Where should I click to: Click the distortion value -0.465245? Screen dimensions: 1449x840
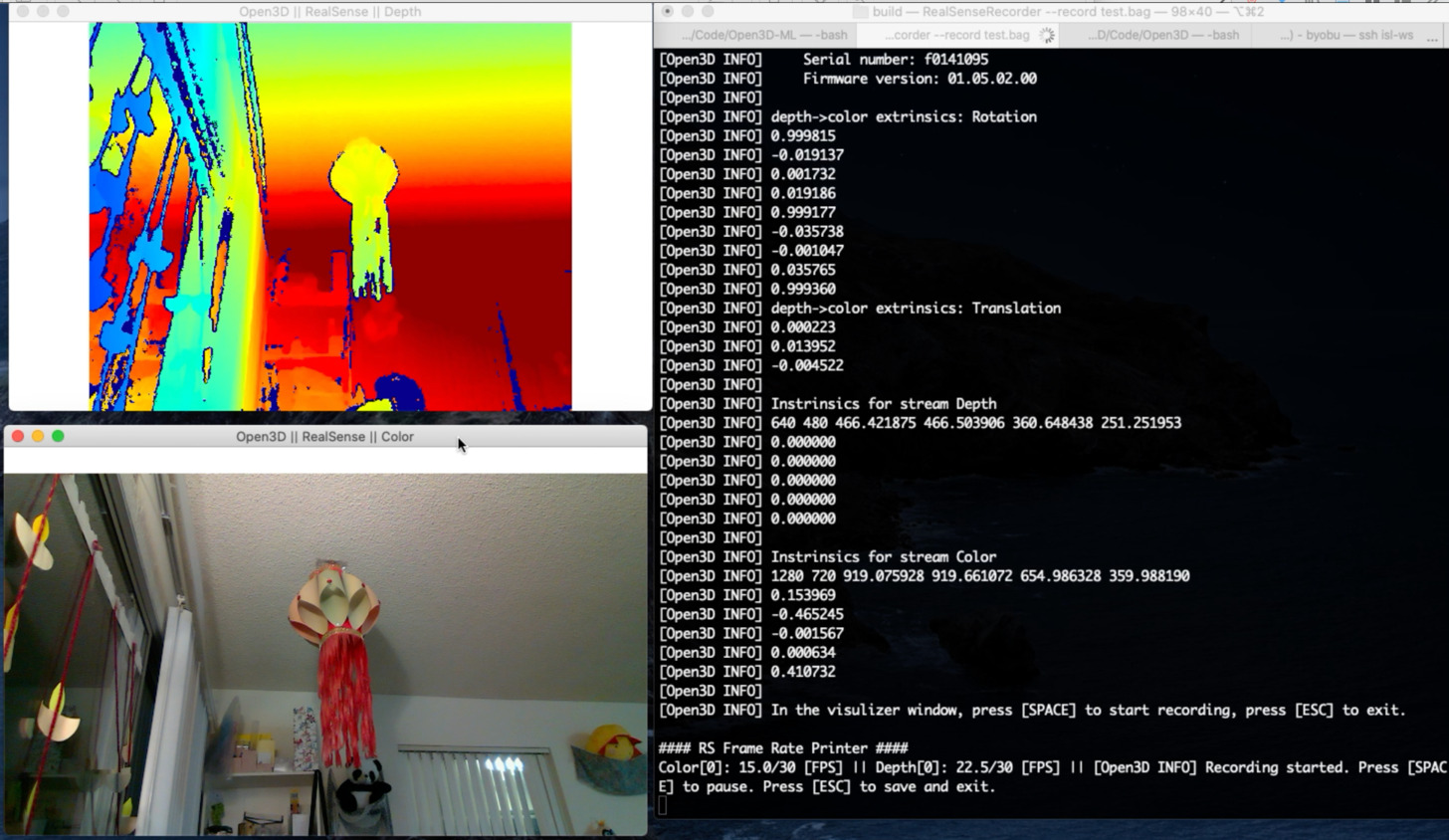(x=807, y=614)
